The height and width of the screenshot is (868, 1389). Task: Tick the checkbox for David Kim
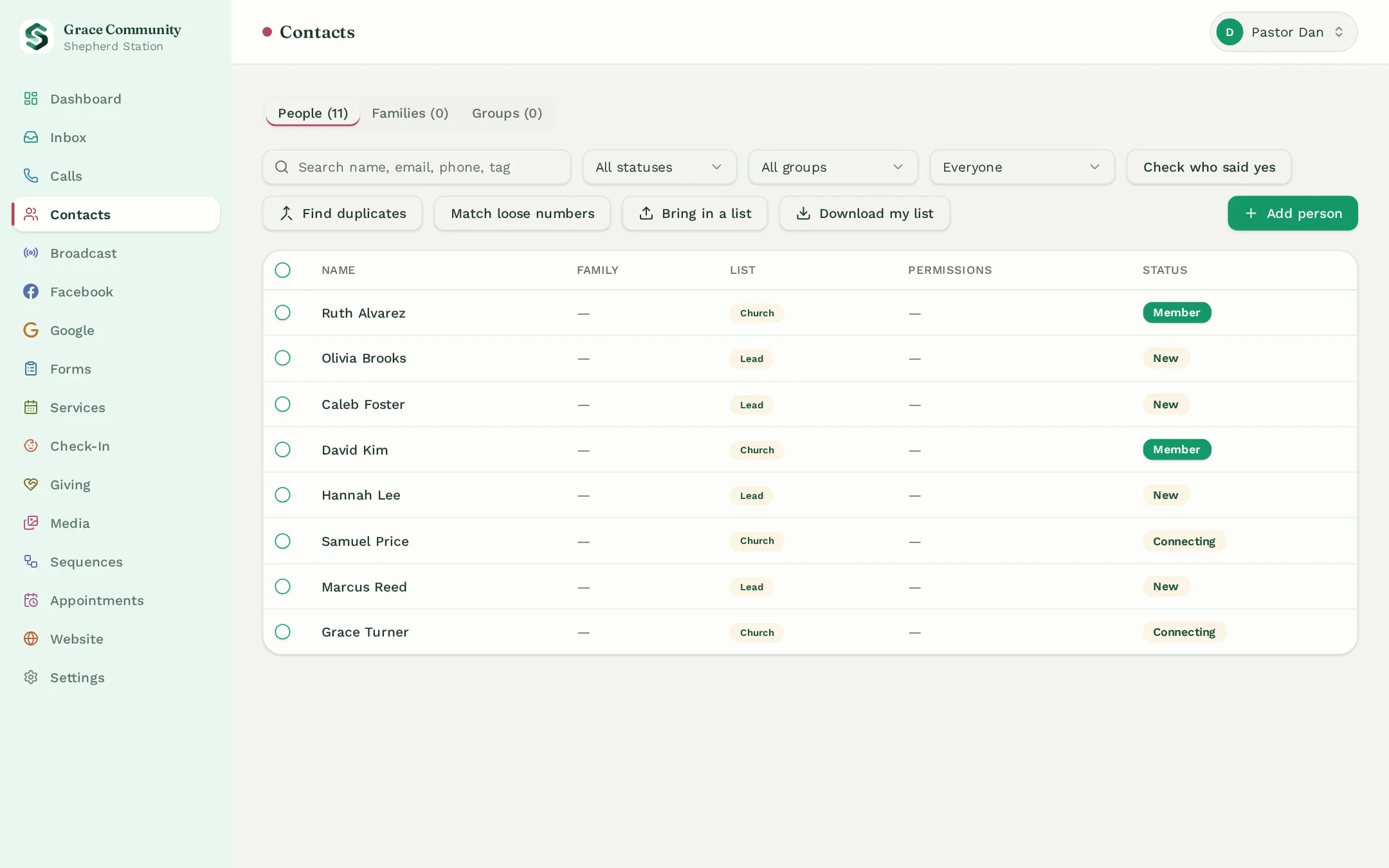pos(282,449)
